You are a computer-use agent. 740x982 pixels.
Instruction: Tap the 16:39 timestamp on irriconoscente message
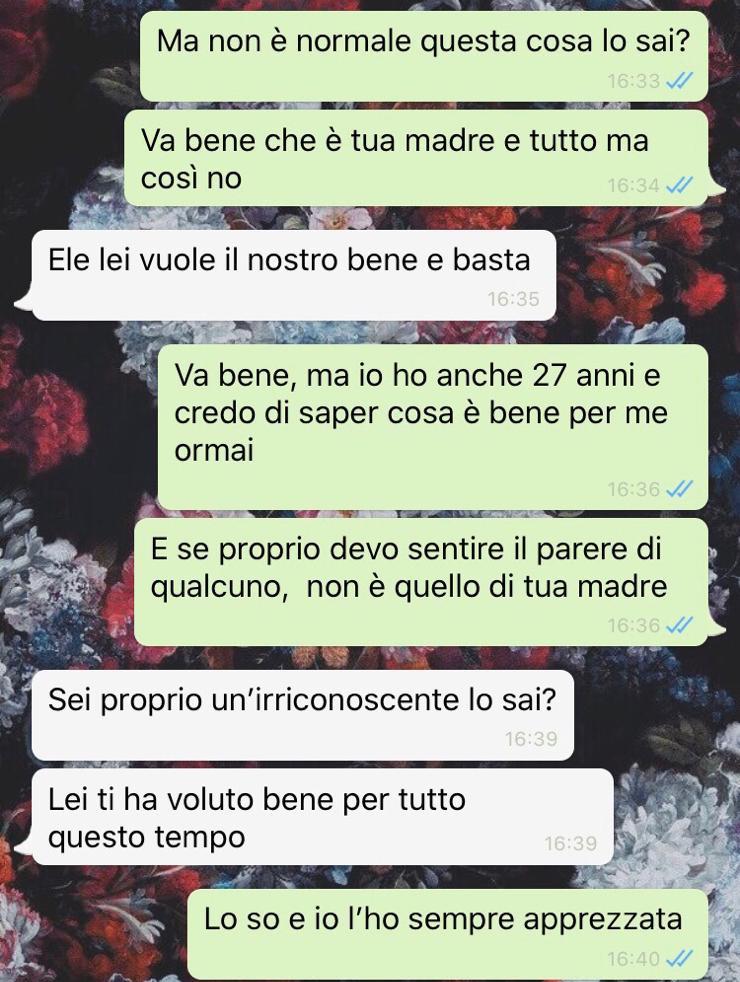point(531,739)
